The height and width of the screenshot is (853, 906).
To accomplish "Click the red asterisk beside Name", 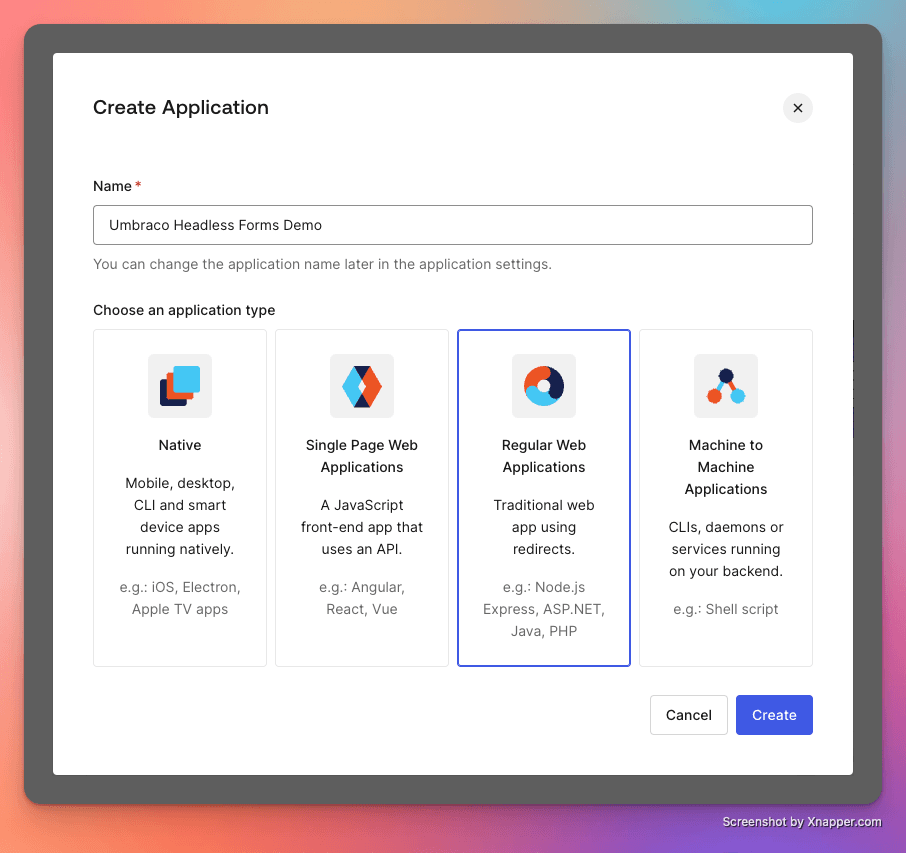I will coord(137,185).
